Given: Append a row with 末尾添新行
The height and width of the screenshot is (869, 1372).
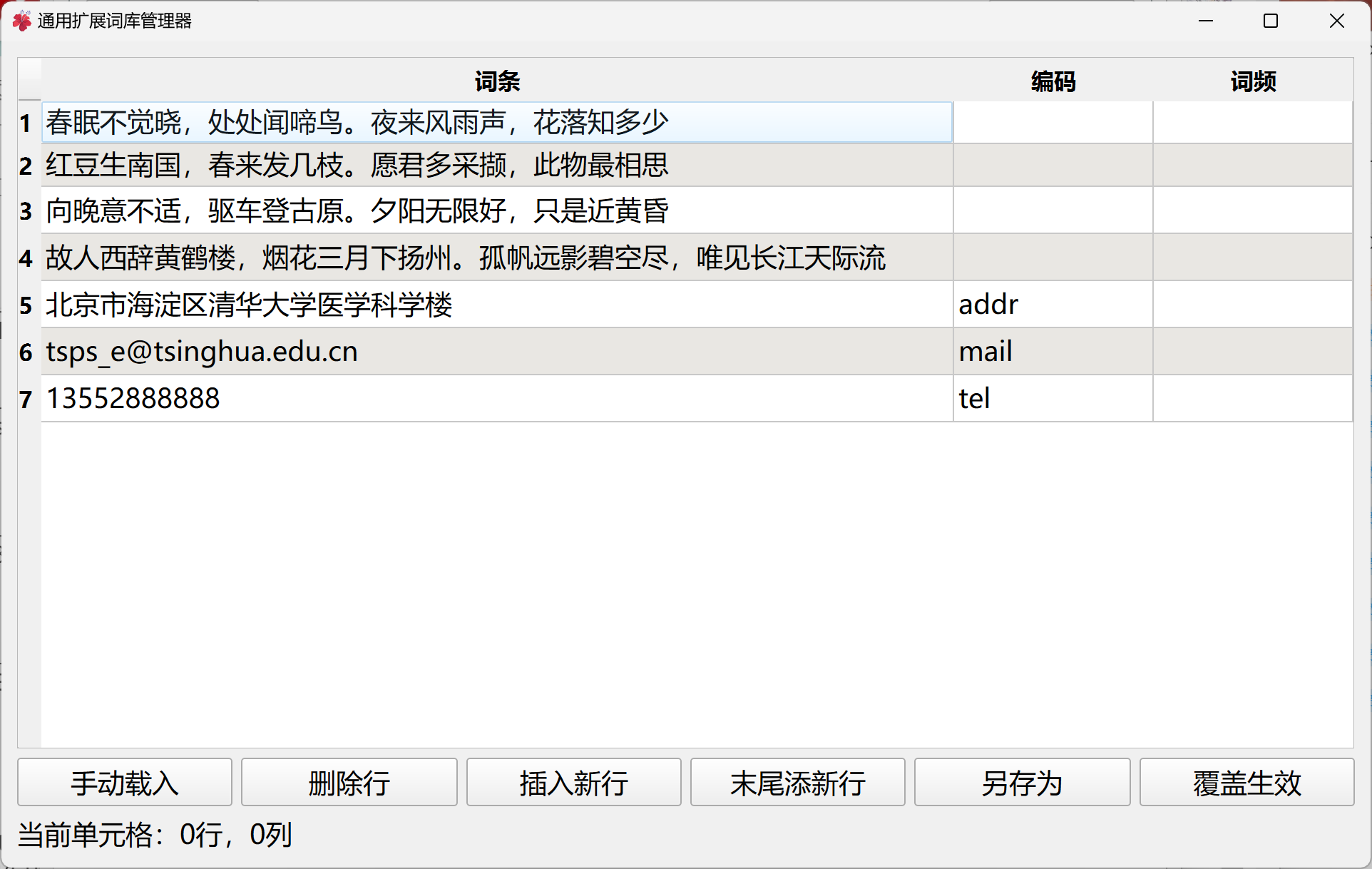Looking at the screenshot, I should coord(797,783).
